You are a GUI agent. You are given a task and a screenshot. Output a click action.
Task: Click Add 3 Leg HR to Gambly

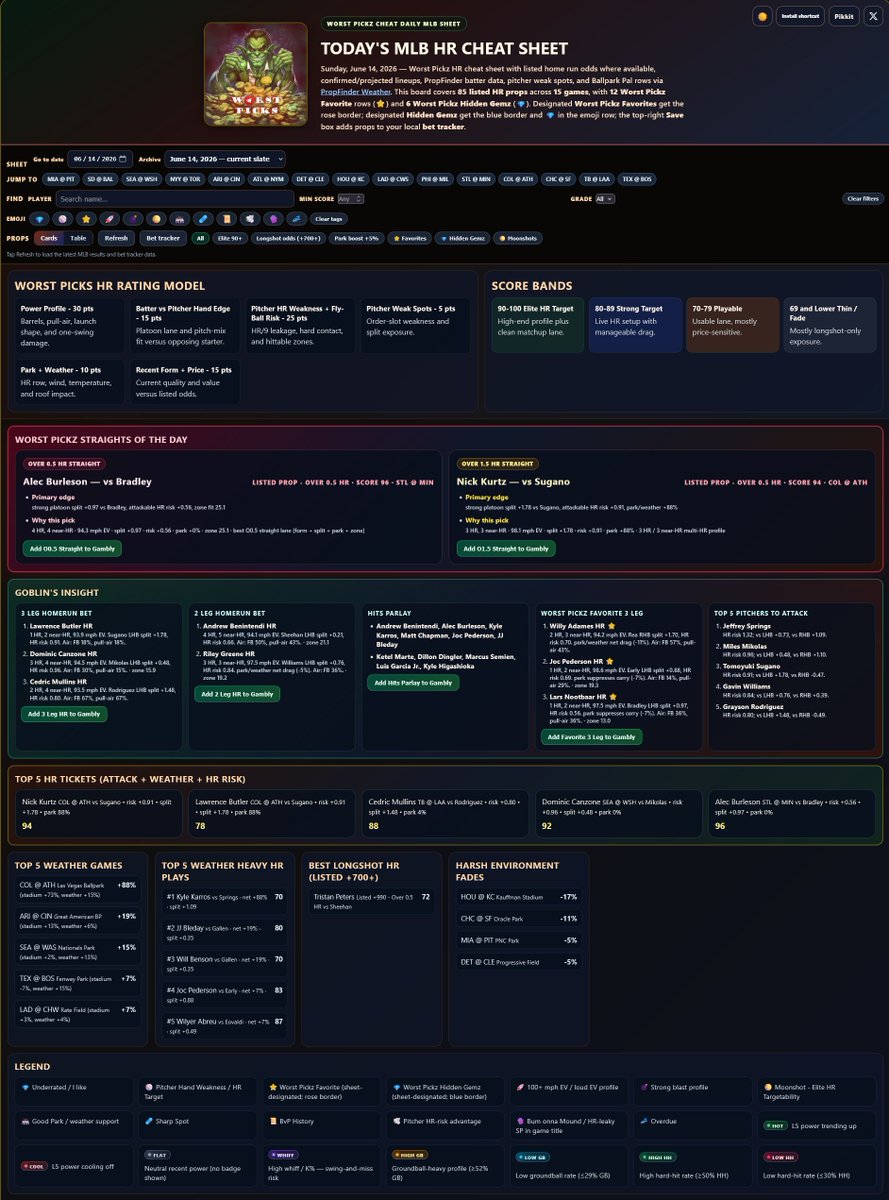(65, 714)
